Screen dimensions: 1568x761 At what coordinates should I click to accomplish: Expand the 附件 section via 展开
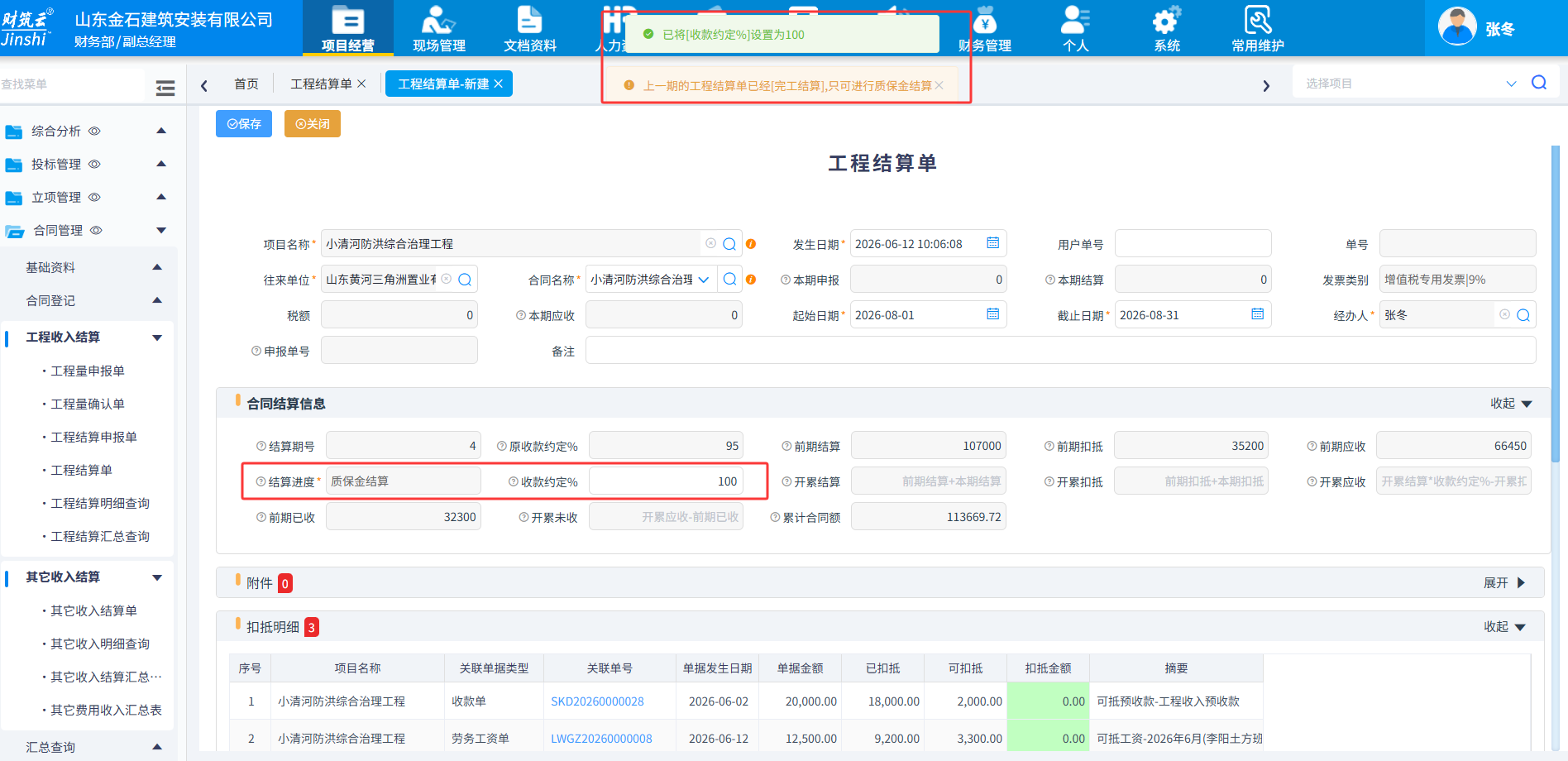[1504, 583]
